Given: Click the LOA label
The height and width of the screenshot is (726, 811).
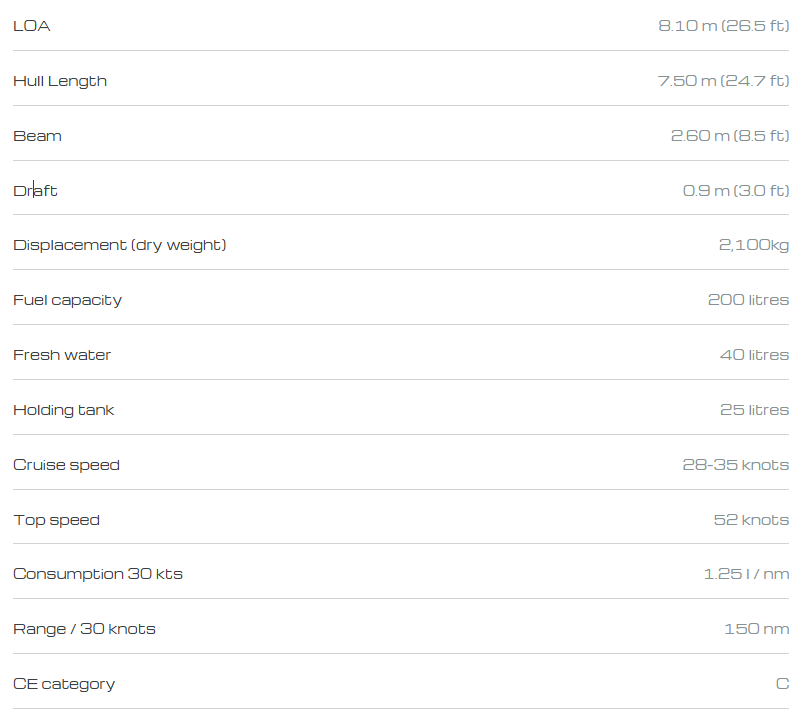Looking at the screenshot, I should pos(32,26).
